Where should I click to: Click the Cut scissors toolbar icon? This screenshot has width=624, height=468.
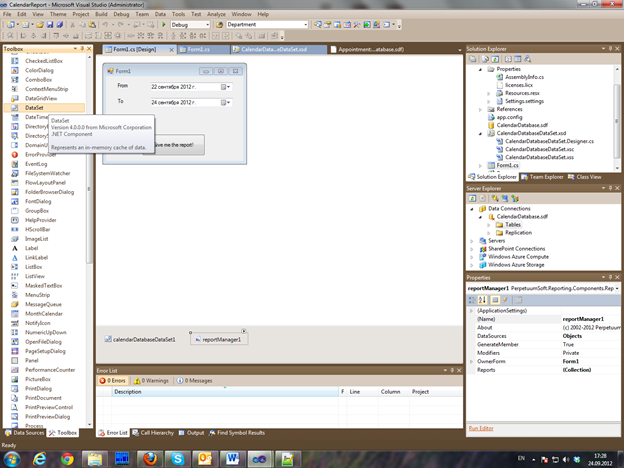coord(72,25)
